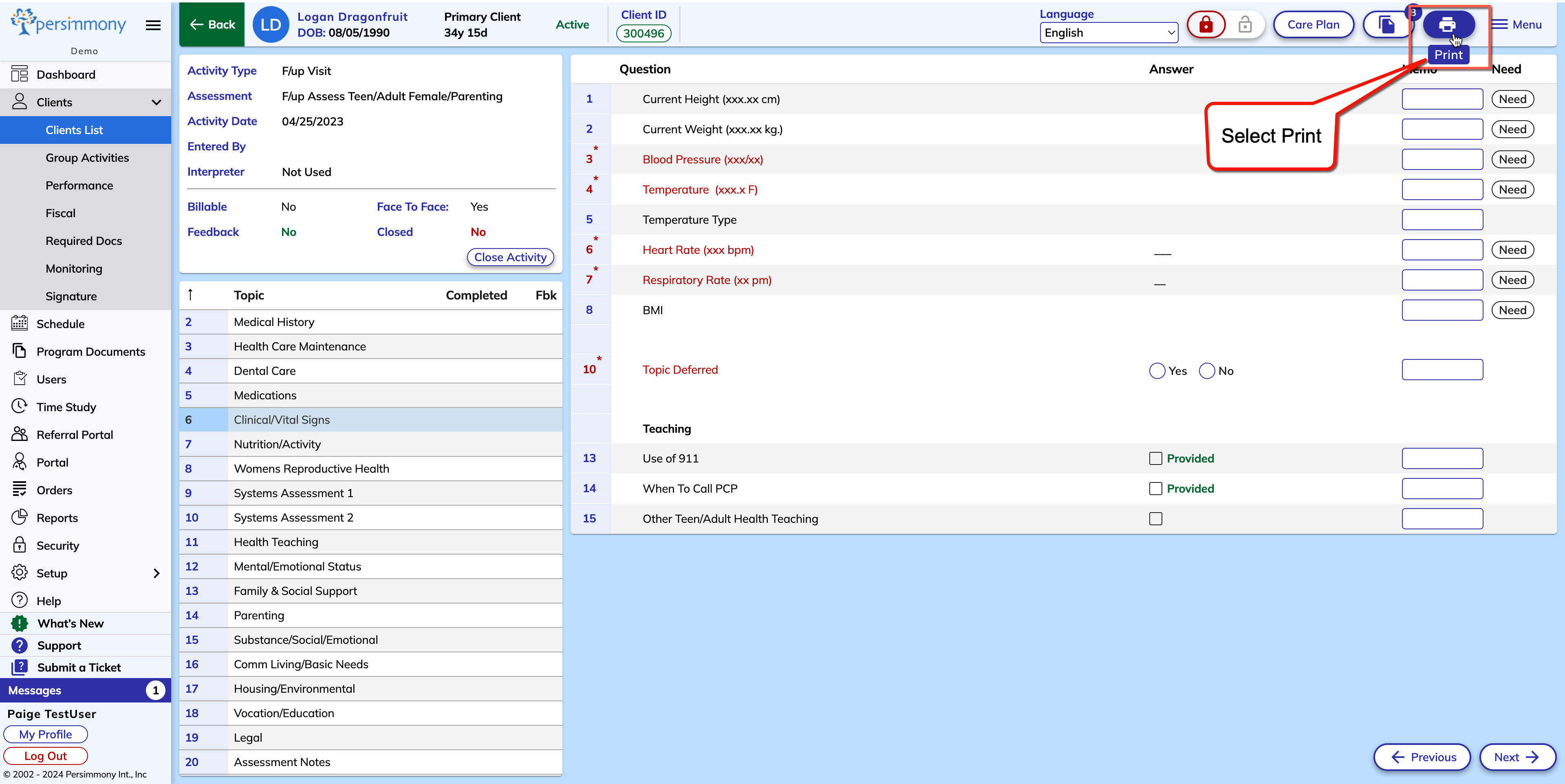
Task: Open the Language dropdown
Action: click(1109, 33)
